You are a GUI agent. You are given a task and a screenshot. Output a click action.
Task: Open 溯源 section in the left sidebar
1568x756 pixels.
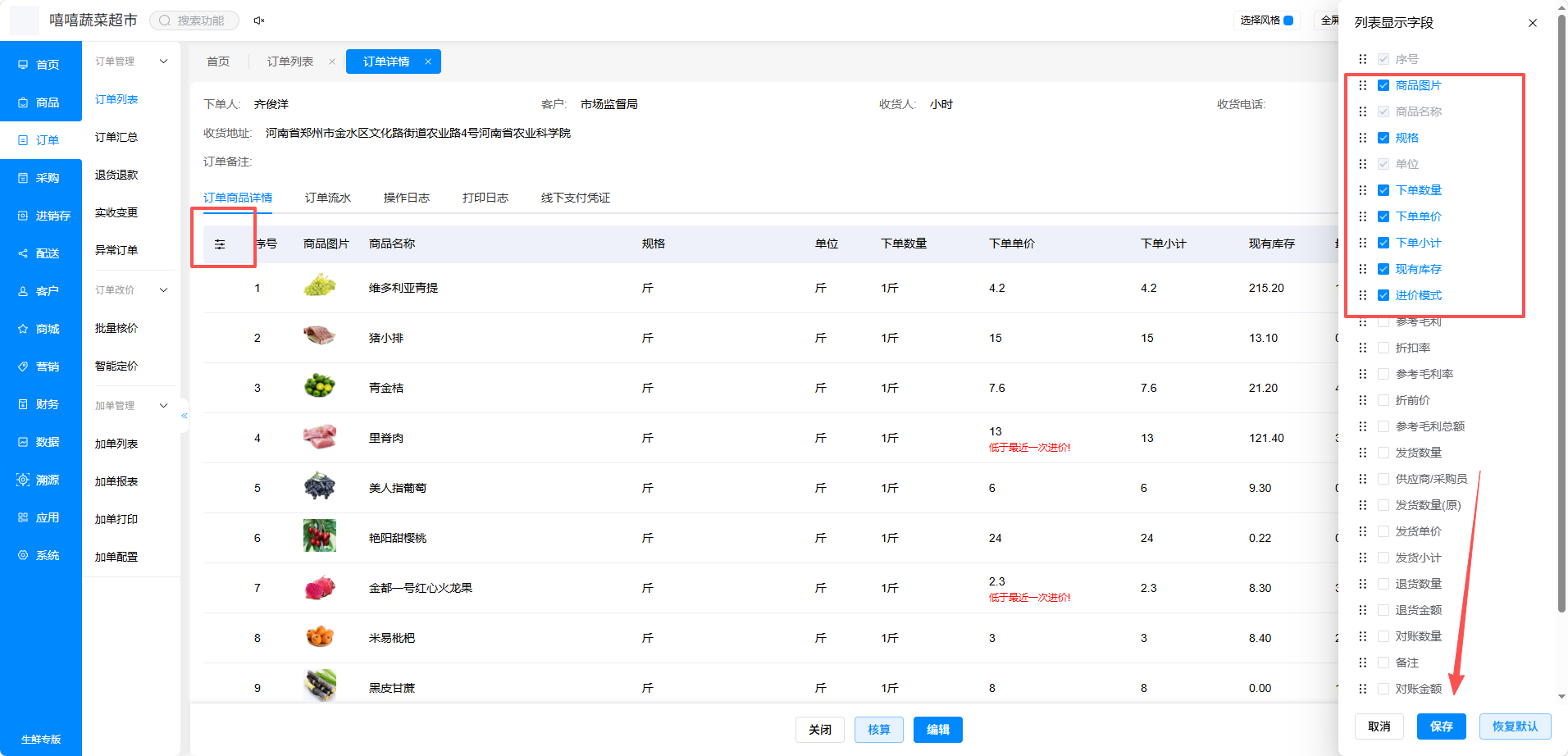click(41, 480)
